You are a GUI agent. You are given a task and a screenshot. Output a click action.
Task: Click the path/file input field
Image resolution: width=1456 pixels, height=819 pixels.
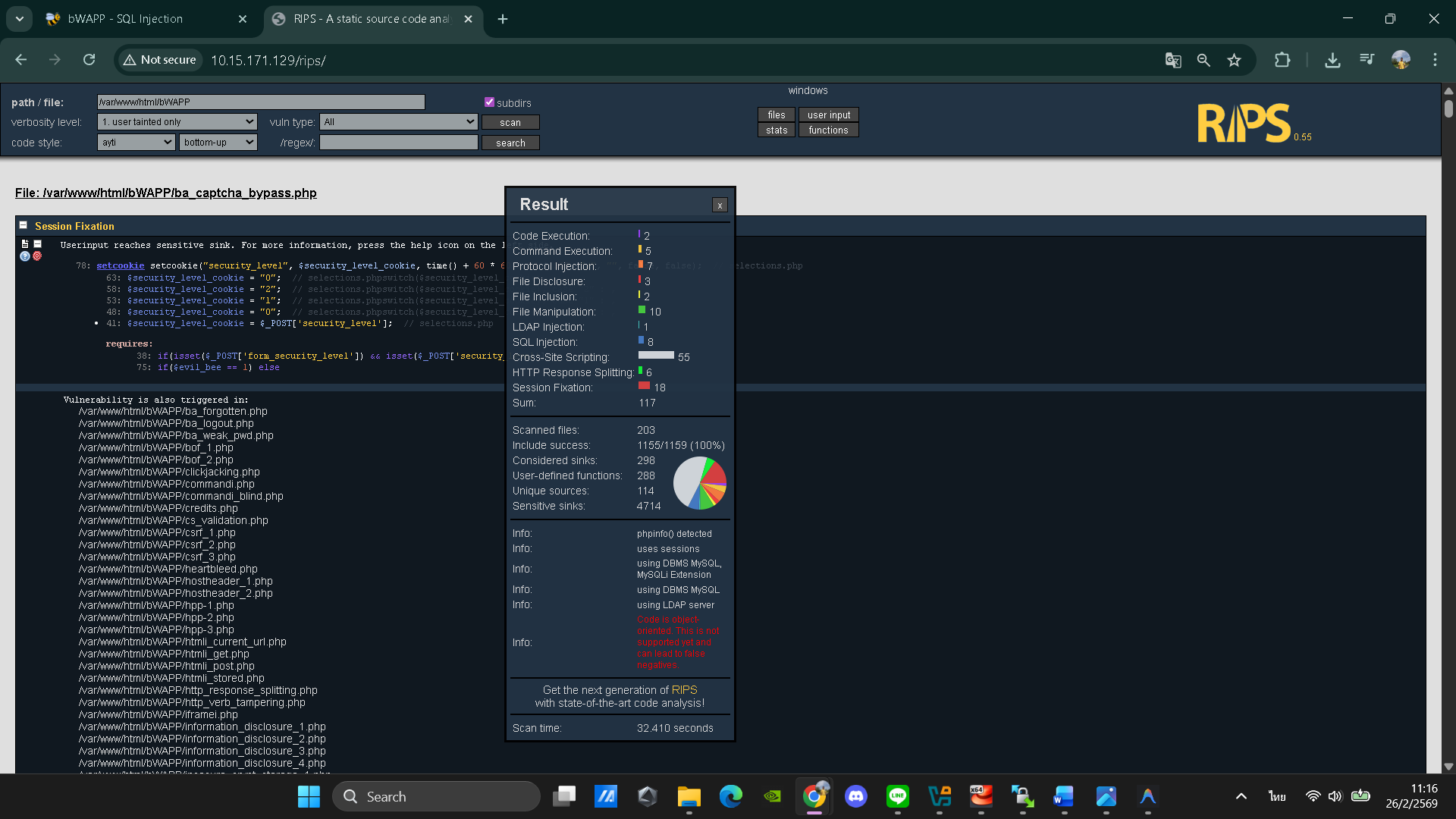click(x=260, y=102)
